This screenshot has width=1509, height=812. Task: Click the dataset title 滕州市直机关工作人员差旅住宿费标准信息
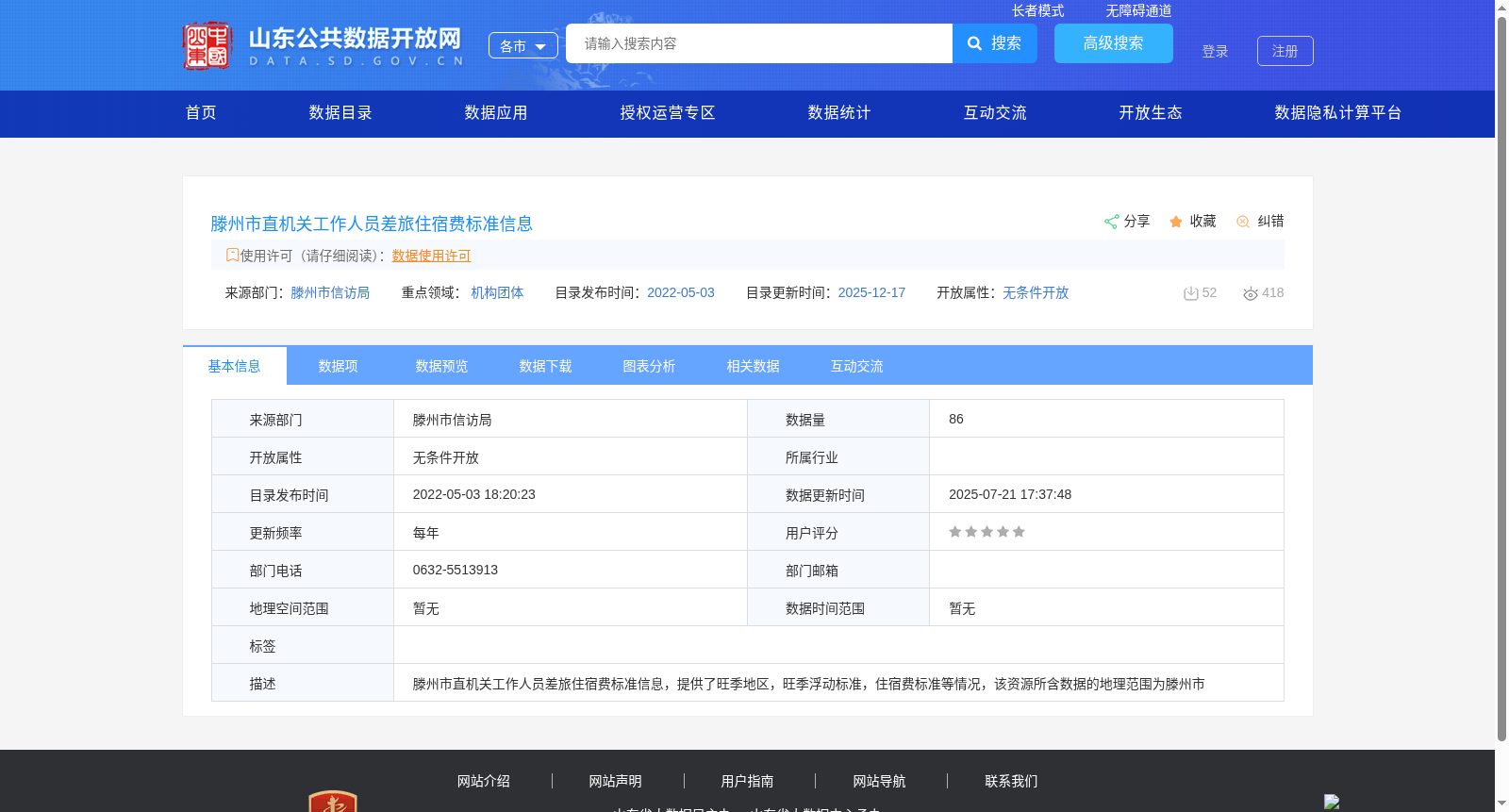coord(372,224)
